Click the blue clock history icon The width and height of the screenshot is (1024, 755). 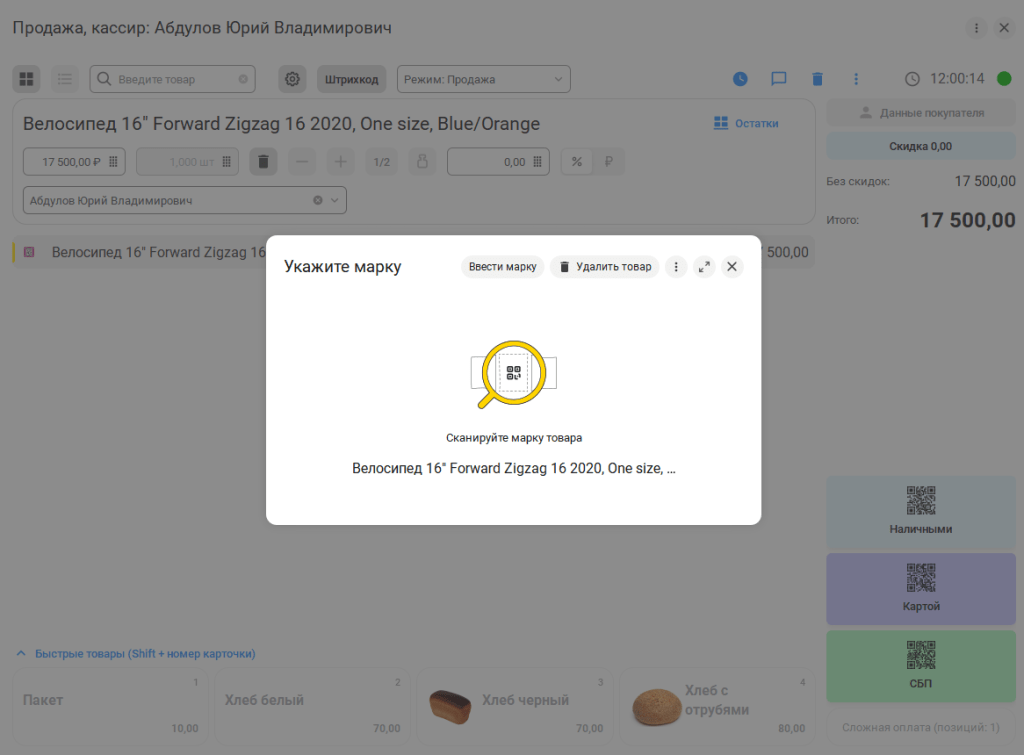pos(740,79)
